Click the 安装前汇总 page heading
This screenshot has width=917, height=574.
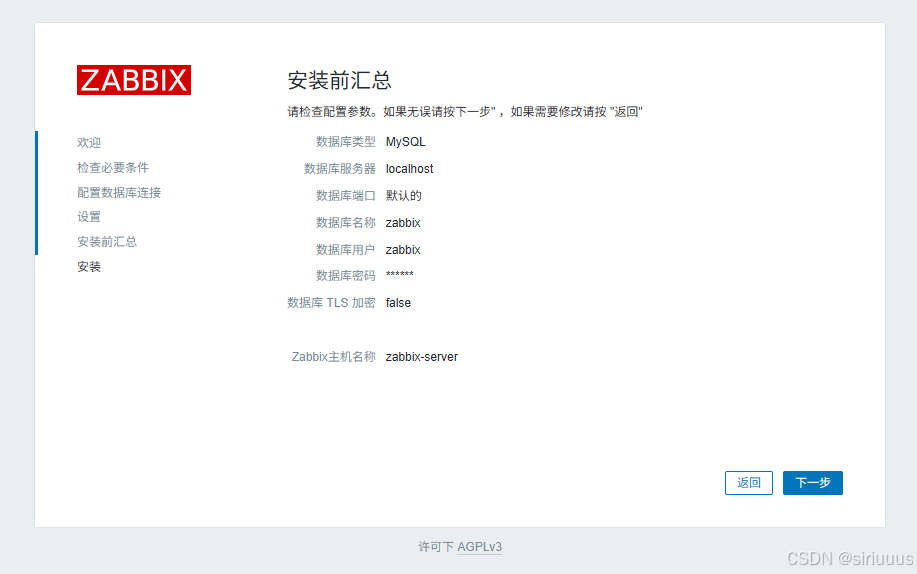pyautogui.click(x=339, y=80)
